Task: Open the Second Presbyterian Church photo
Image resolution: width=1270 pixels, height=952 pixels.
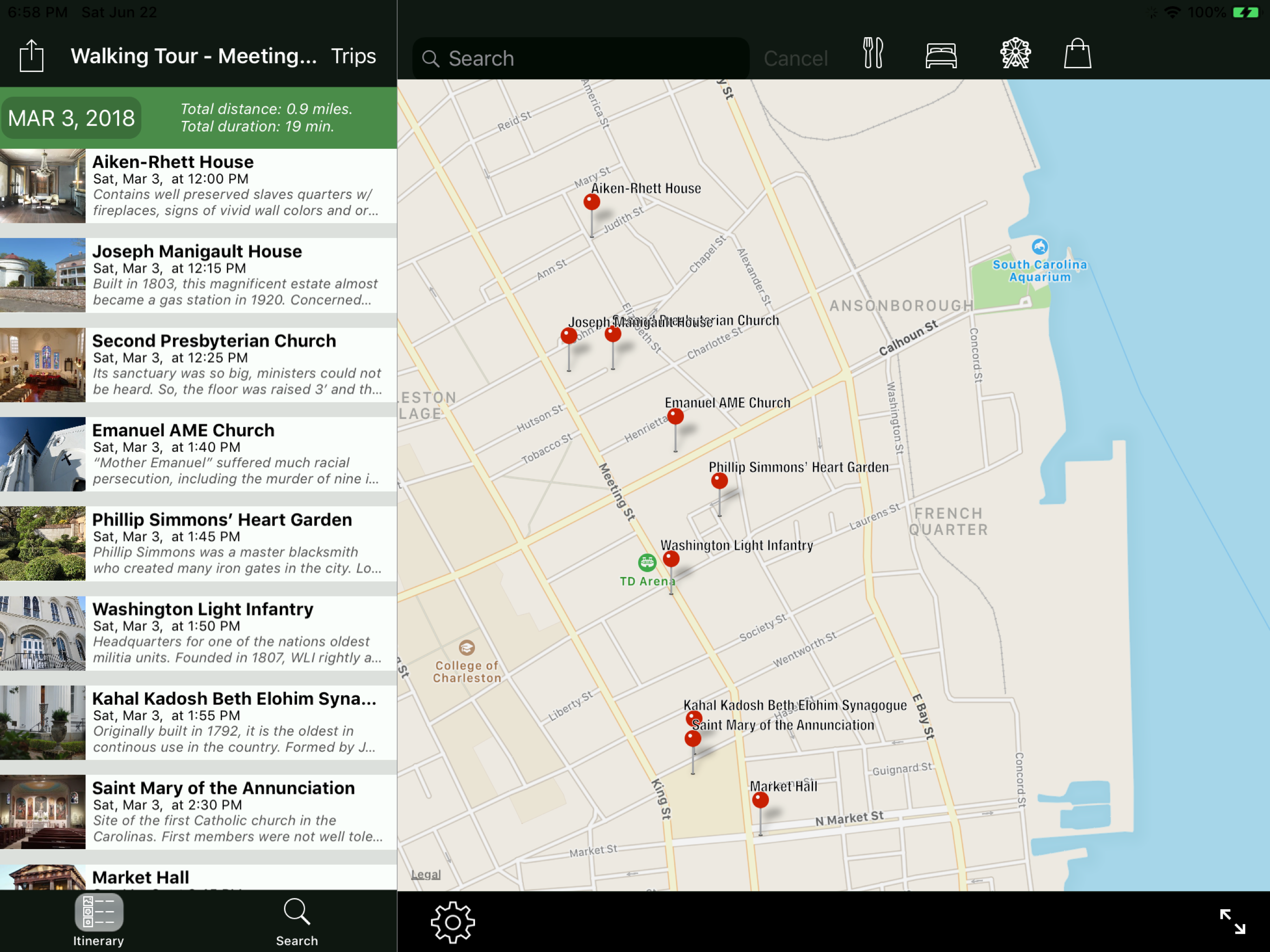Action: coord(42,364)
